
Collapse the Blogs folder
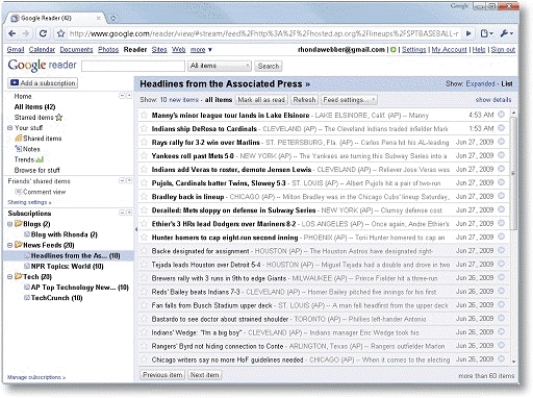(10, 224)
